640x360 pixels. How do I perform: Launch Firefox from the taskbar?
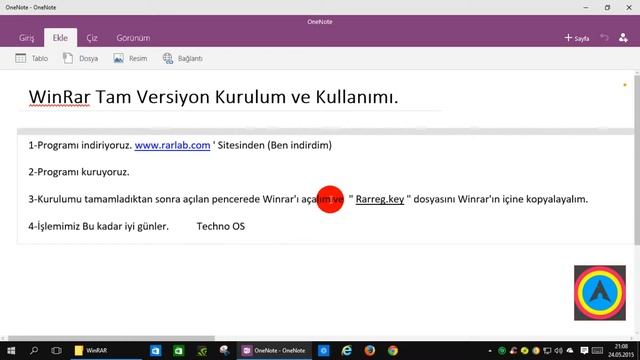(370, 351)
